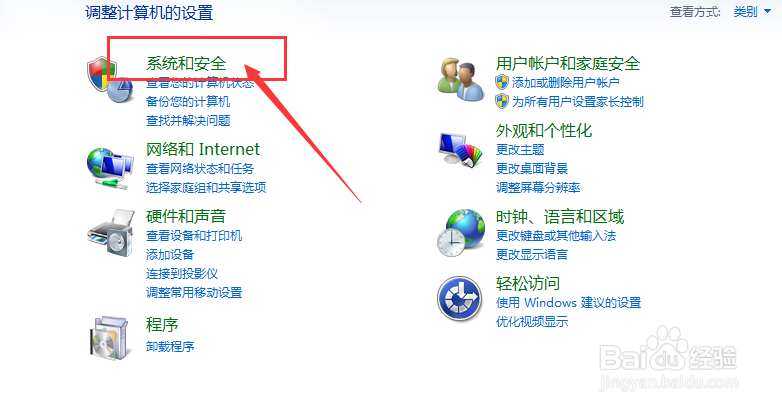Expand the 类别 view-by dropdown

coord(752,11)
